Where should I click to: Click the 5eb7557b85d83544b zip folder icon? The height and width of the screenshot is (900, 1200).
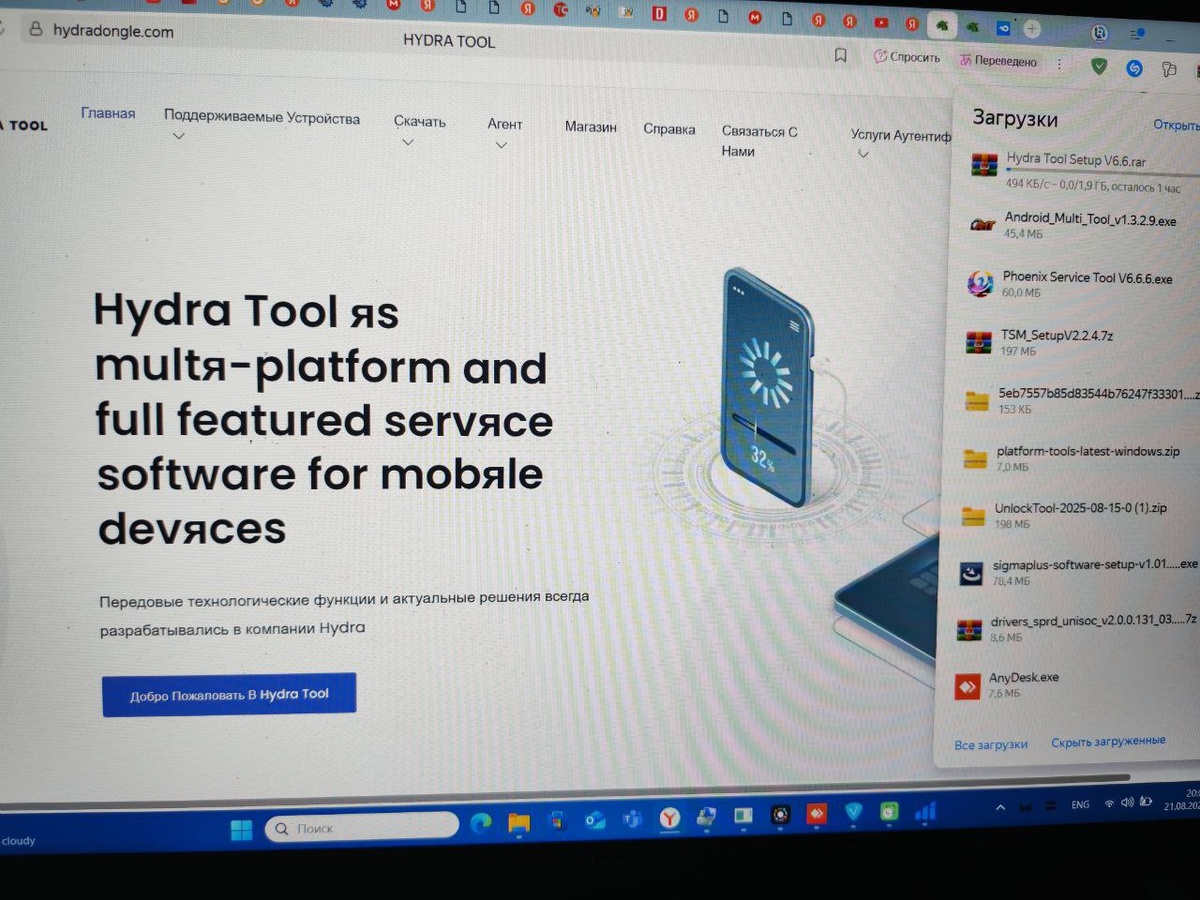977,401
